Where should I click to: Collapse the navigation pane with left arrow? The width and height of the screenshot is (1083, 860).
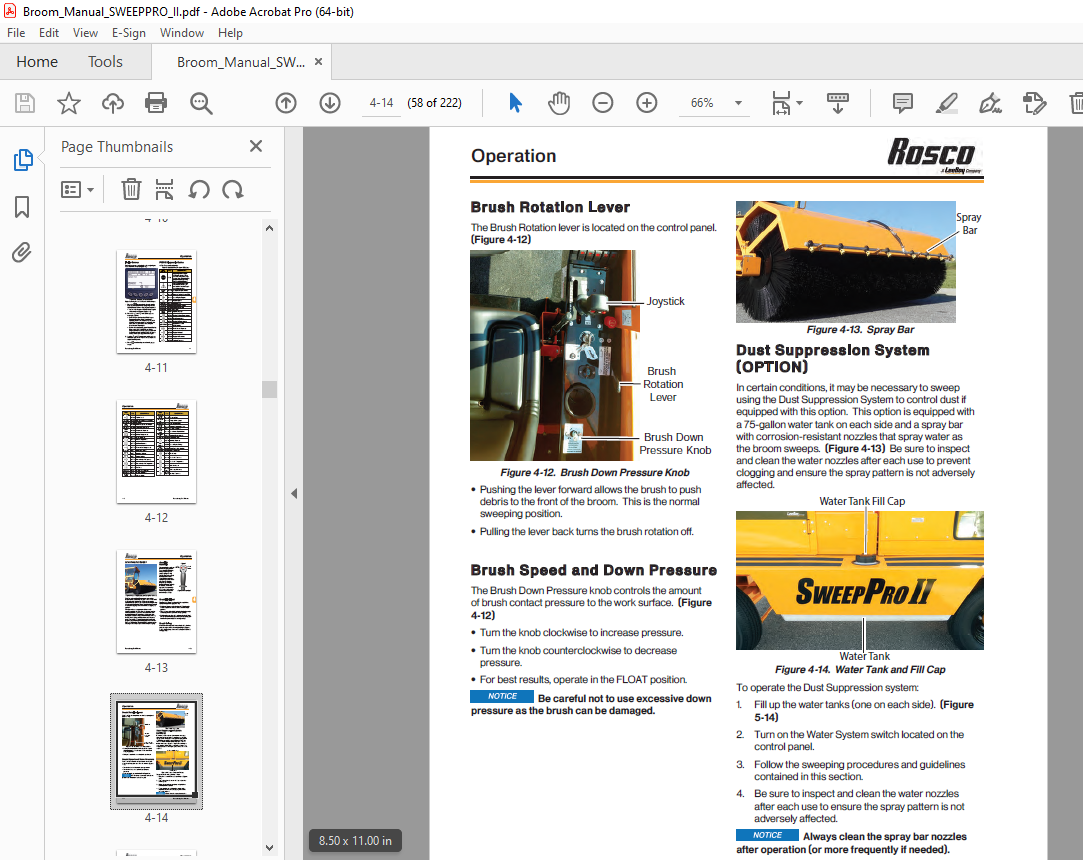click(294, 493)
